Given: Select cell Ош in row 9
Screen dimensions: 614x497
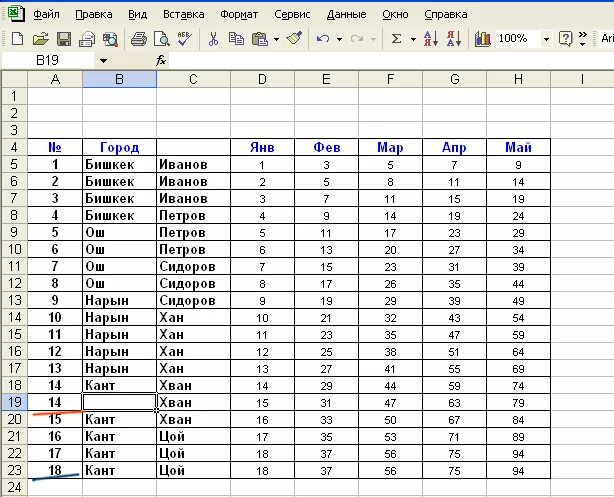Looking at the screenshot, I should pos(119,232).
